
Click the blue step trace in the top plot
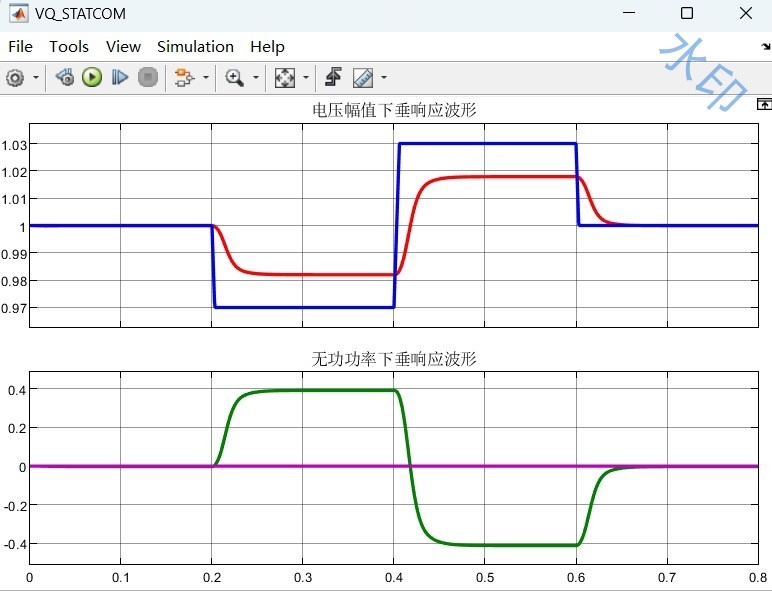(x=487, y=144)
